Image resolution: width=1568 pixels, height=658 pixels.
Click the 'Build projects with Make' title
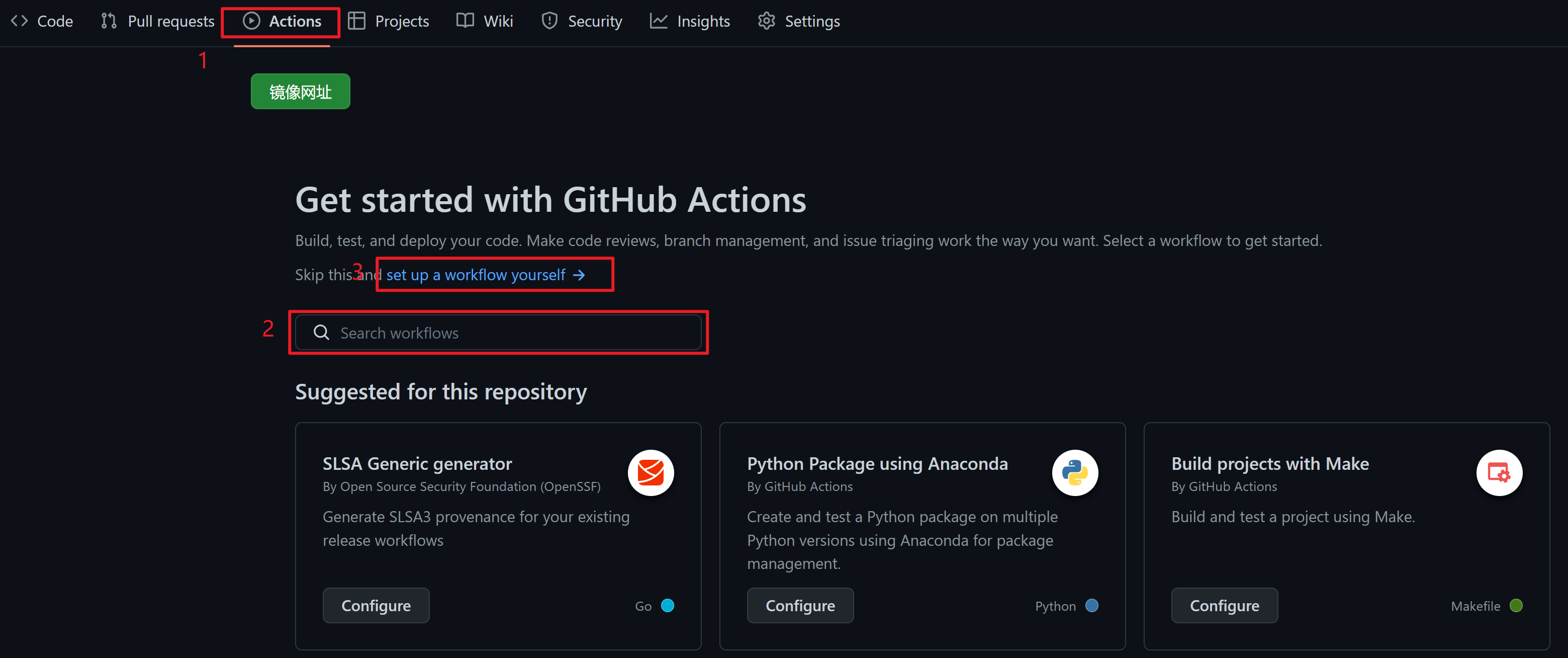click(x=1270, y=464)
